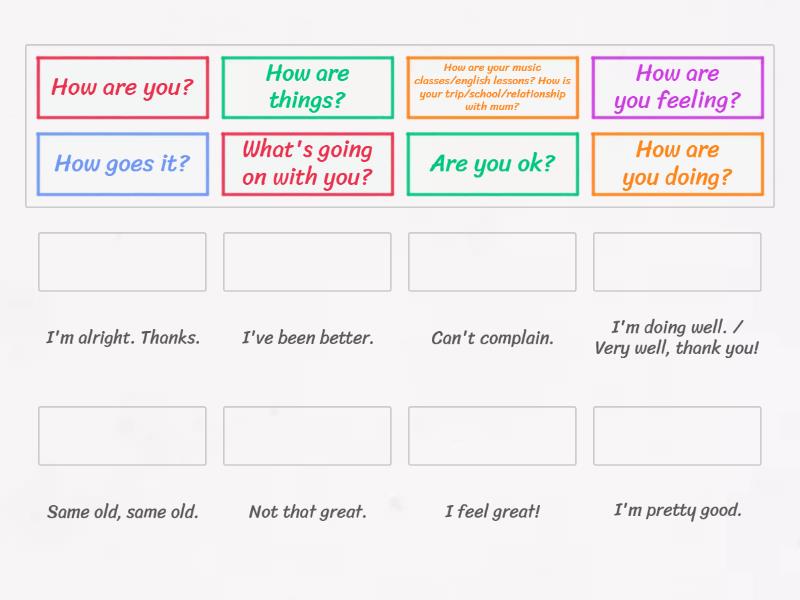Select "I've been better." answer text
800x600 pixels.
pos(307,338)
